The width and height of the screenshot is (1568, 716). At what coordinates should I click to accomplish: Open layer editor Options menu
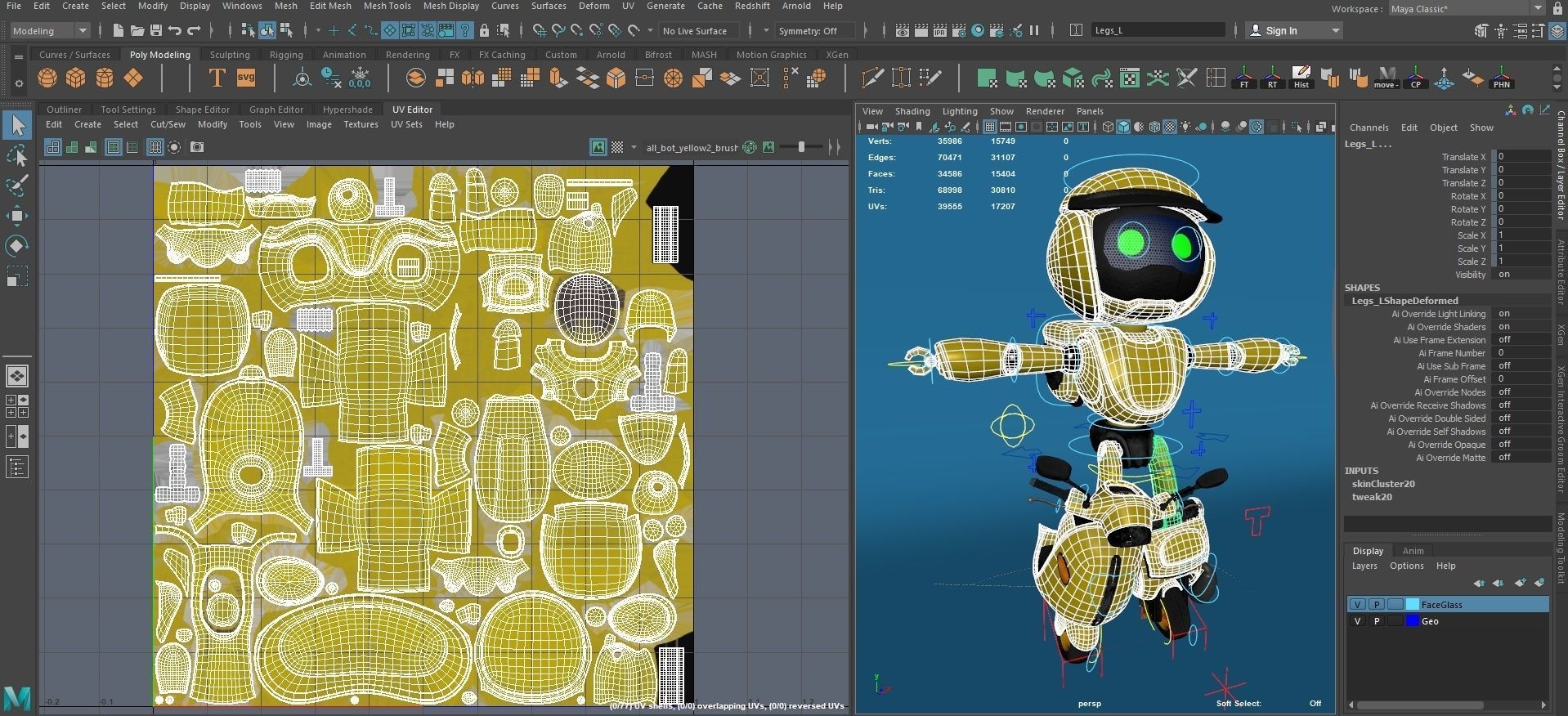(x=1406, y=566)
